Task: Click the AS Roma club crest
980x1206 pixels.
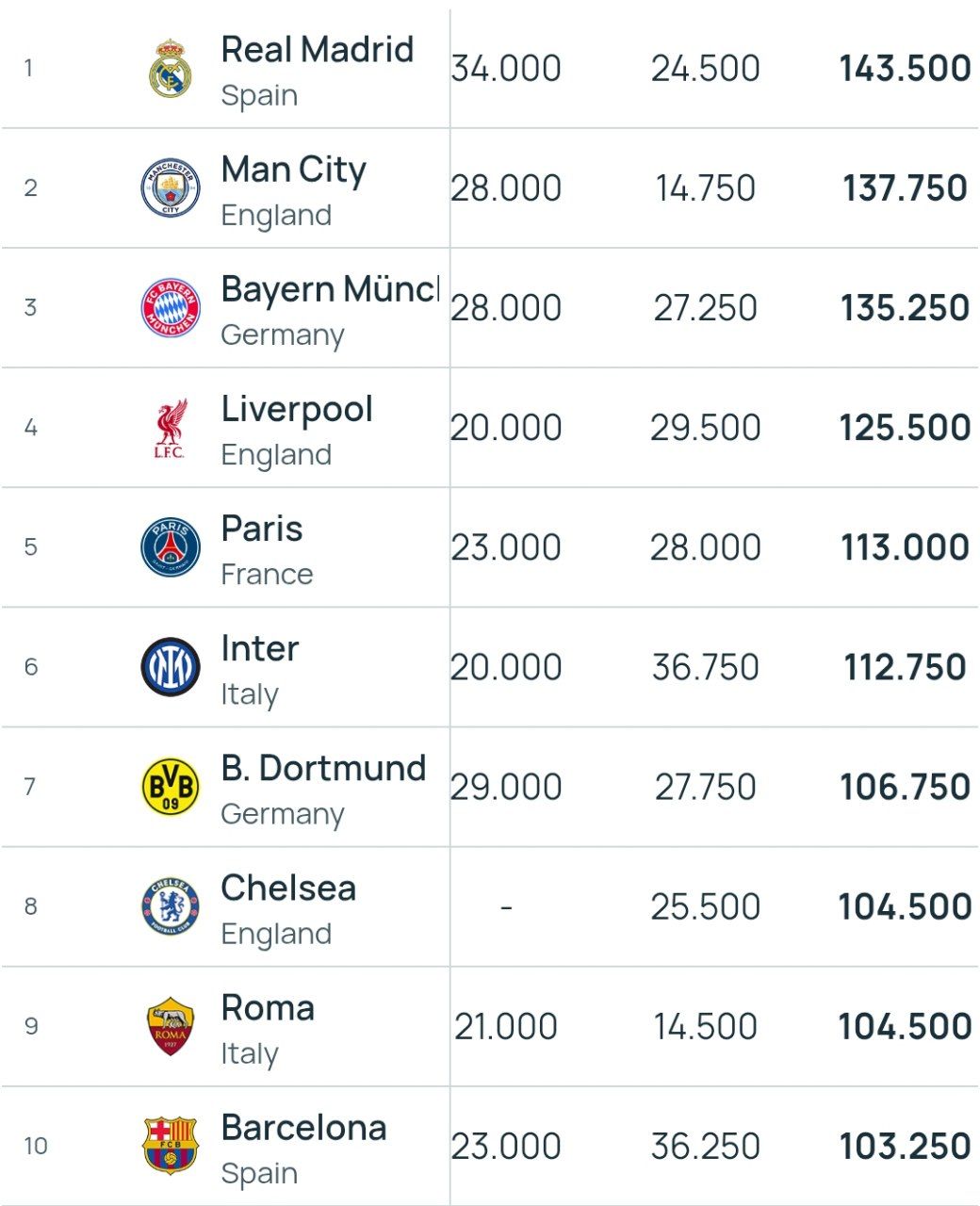Action: click(x=171, y=1026)
